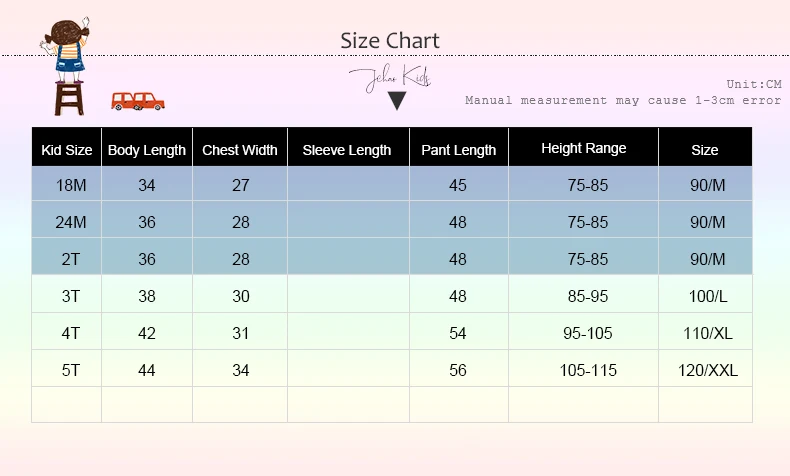The width and height of the screenshot is (790, 476).
Task: Click the 18M kid size row label
Action: click(x=67, y=185)
